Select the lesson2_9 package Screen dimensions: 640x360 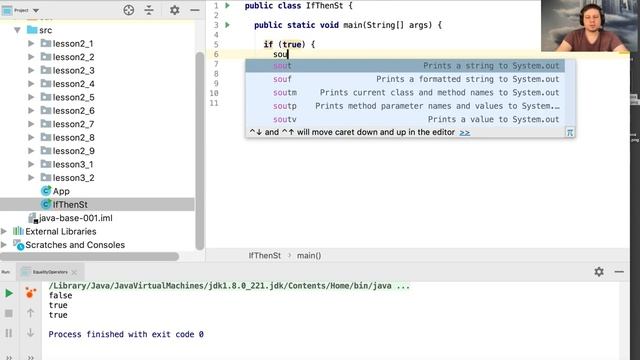point(73,151)
